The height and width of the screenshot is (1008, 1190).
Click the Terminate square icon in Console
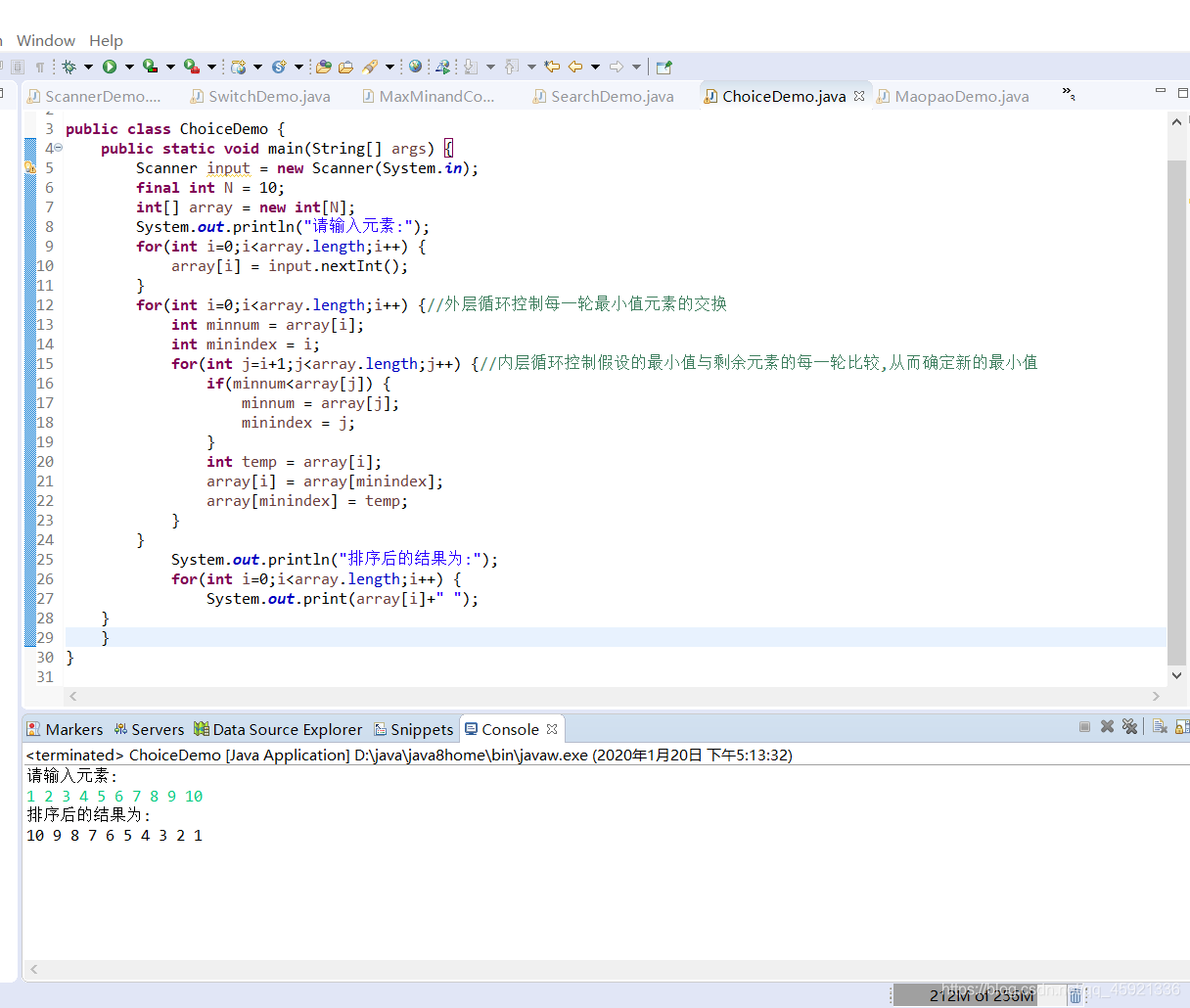pyautogui.click(x=1084, y=726)
